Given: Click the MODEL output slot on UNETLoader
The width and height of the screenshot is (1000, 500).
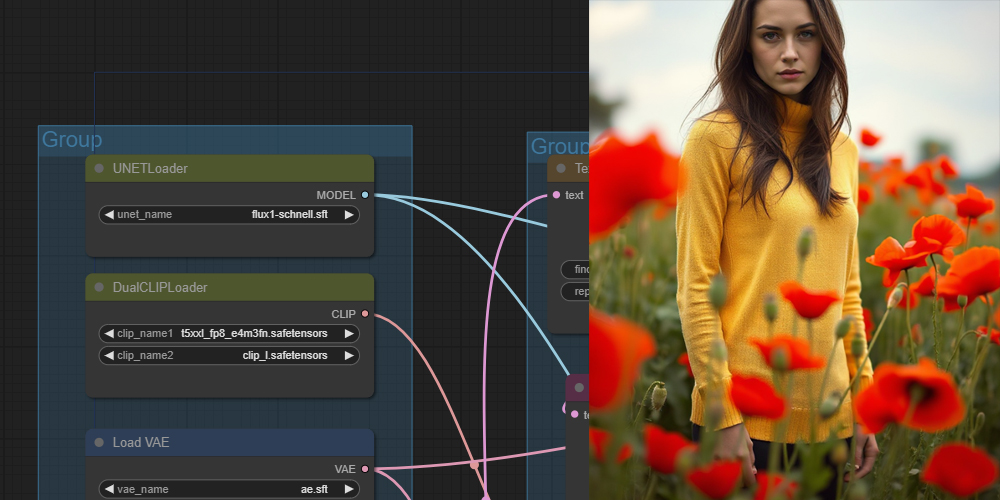Looking at the screenshot, I should coord(365,195).
